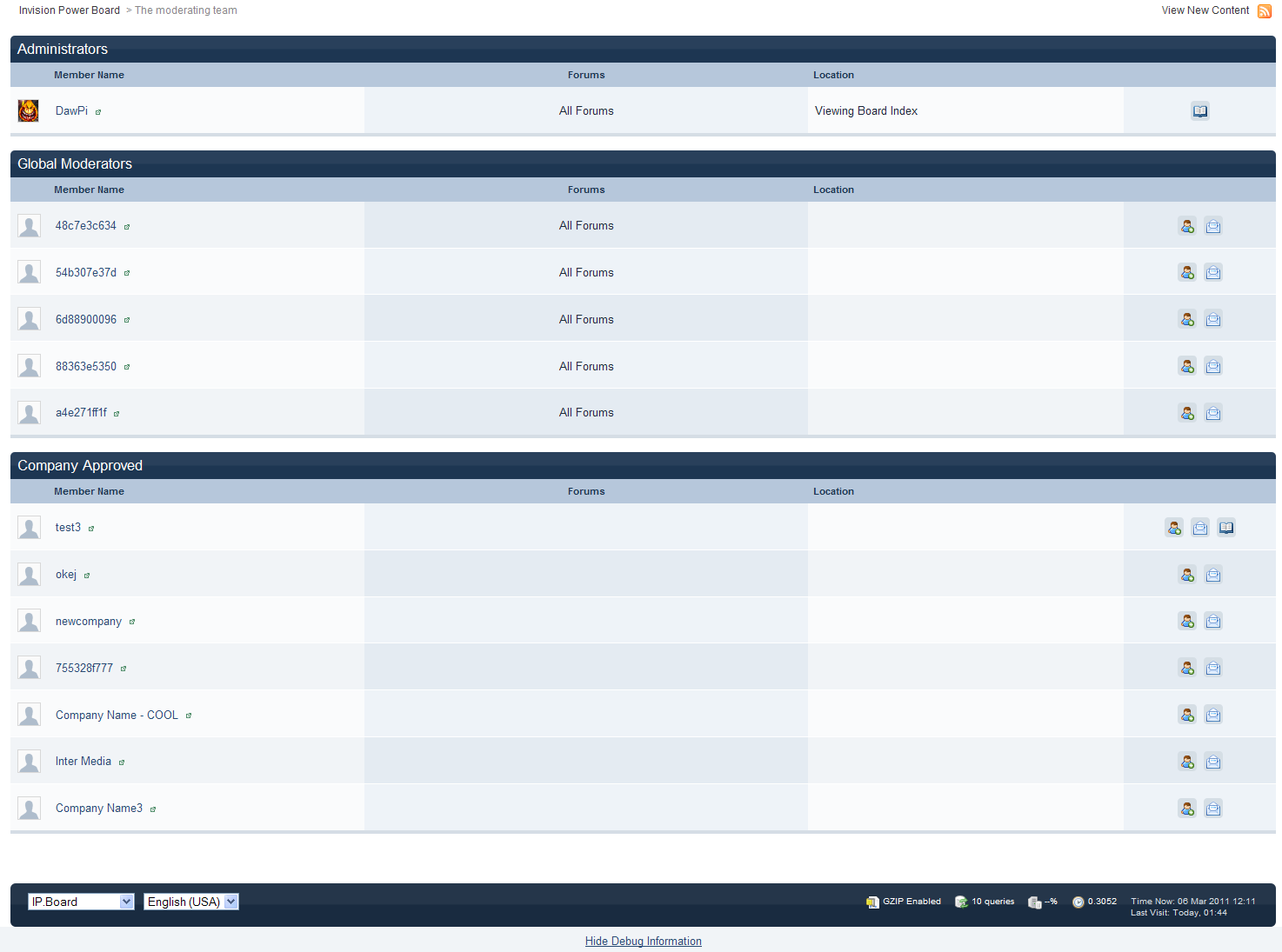Message a4e271ff1f using the envelope icon

click(x=1213, y=412)
